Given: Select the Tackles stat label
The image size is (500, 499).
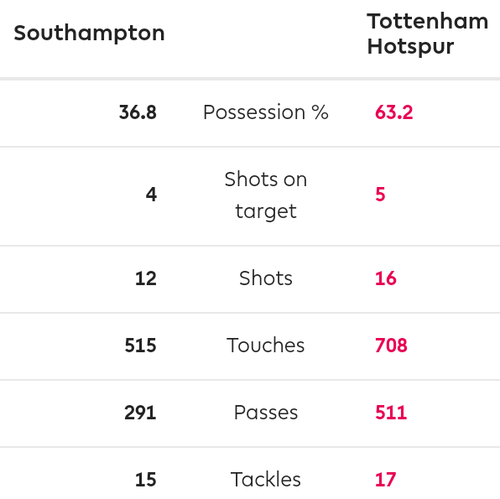Looking at the screenshot, I should pos(266,479).
